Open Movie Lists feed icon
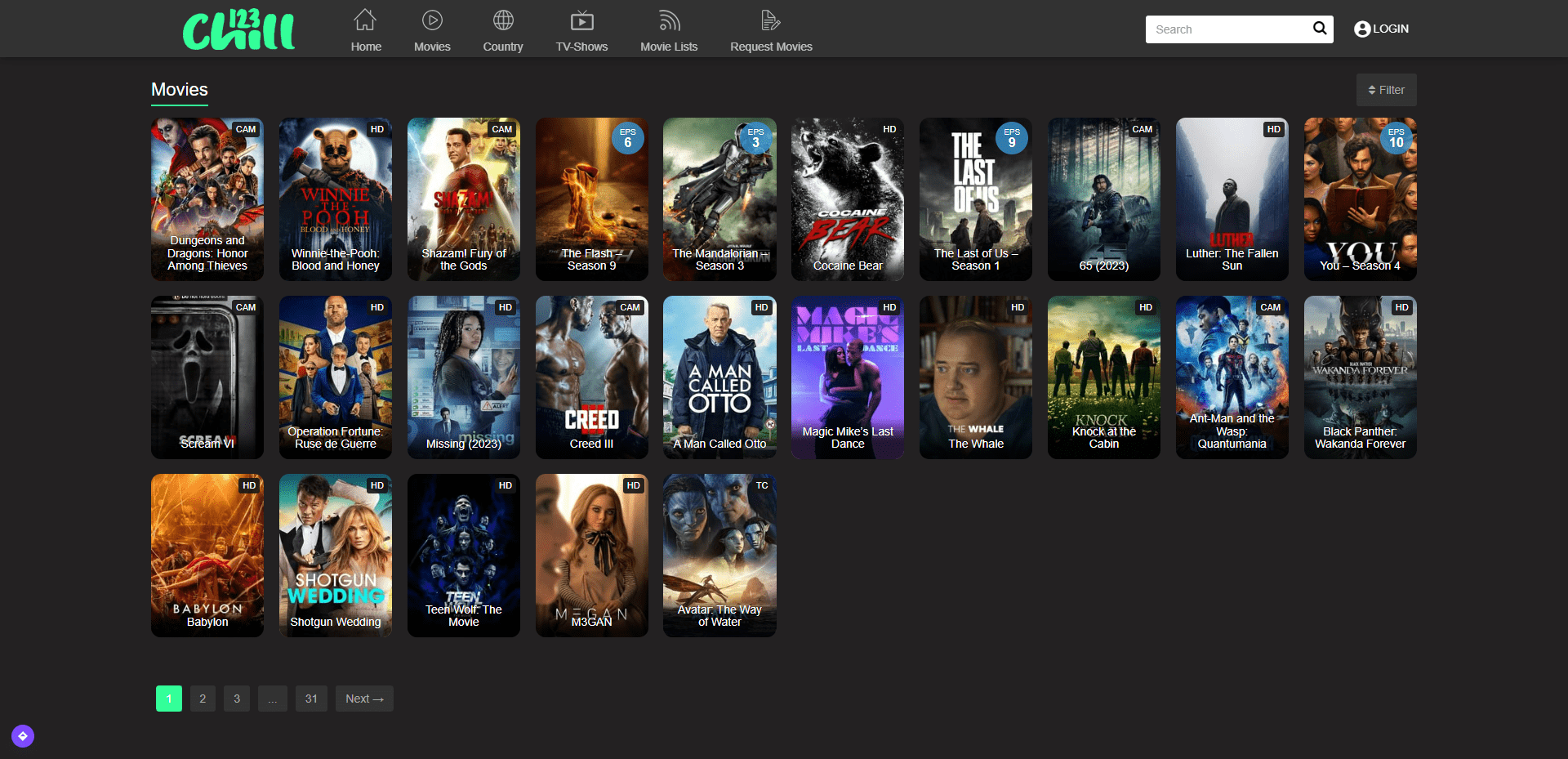 point(669,20)
